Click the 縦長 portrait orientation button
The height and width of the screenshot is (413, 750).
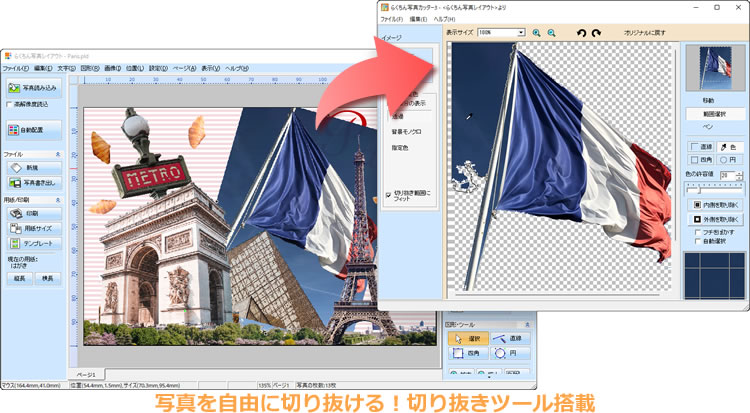tap(20, 279)
